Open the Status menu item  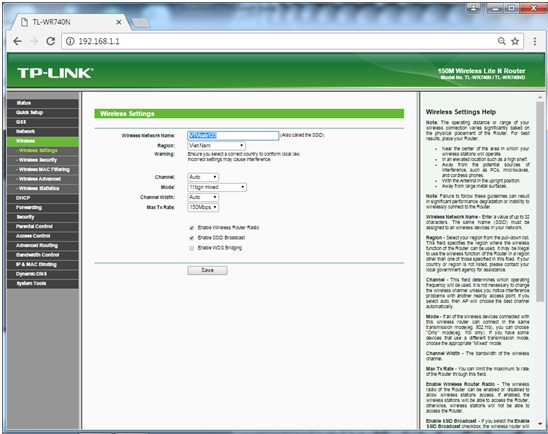[43, 103]
